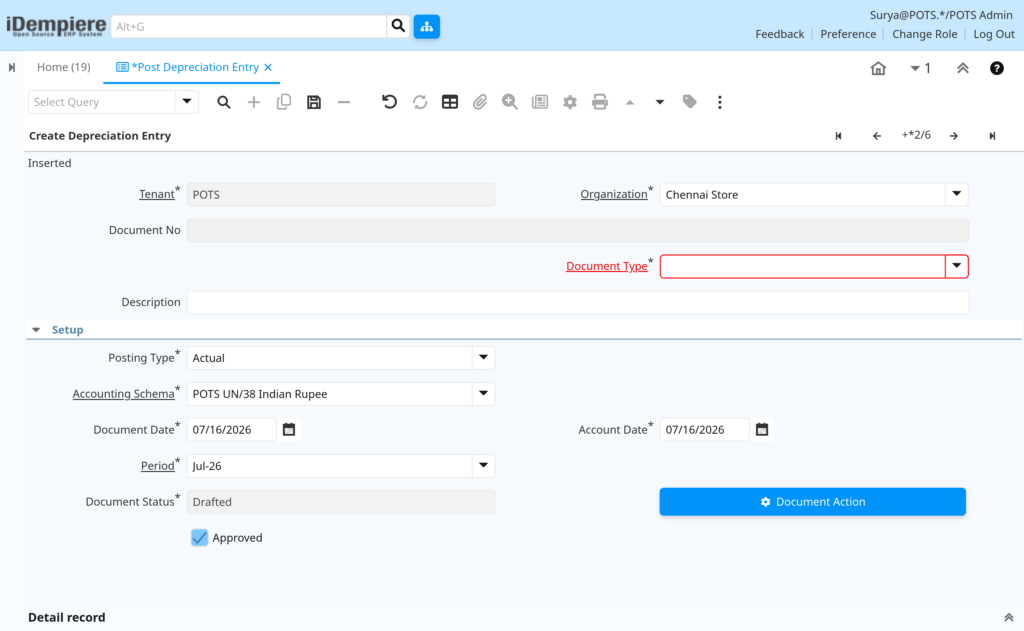
Task: Delete the record with minus icon
Action: click(344, 102)
